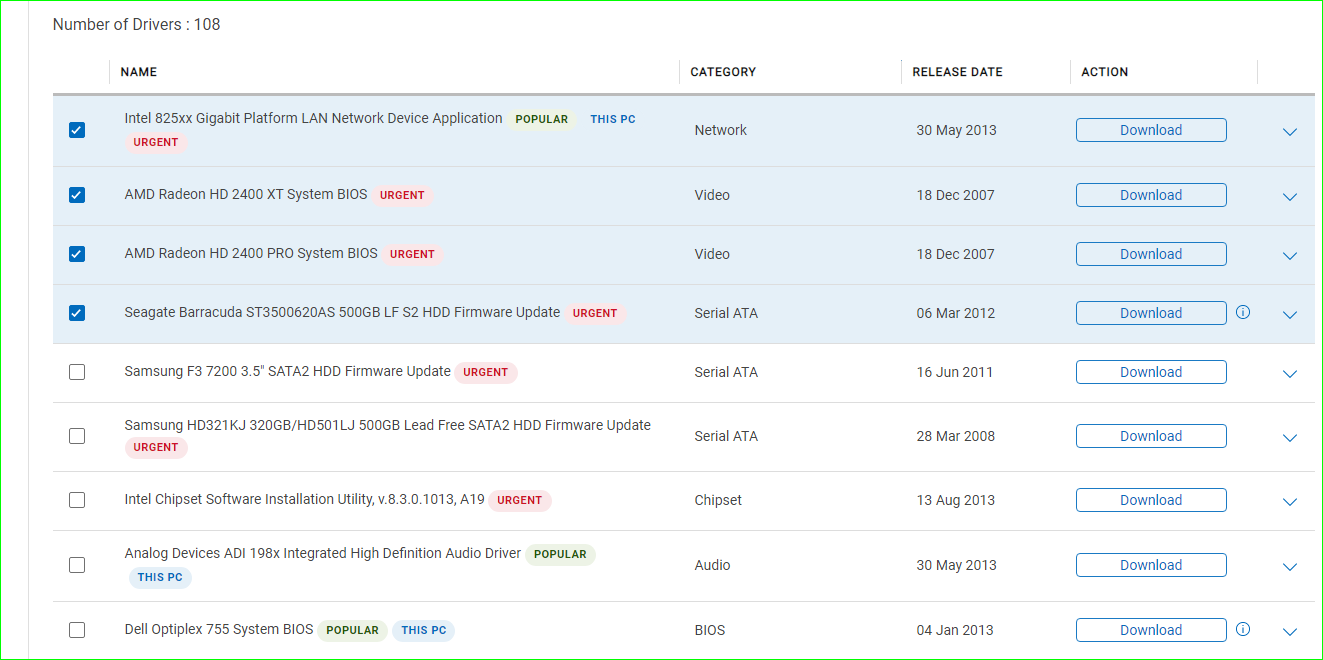The height and width of the screenshot is (660, 1323).
Task: Download Intel Chipset Software Installation Utility
Action: pos(1151,500)
